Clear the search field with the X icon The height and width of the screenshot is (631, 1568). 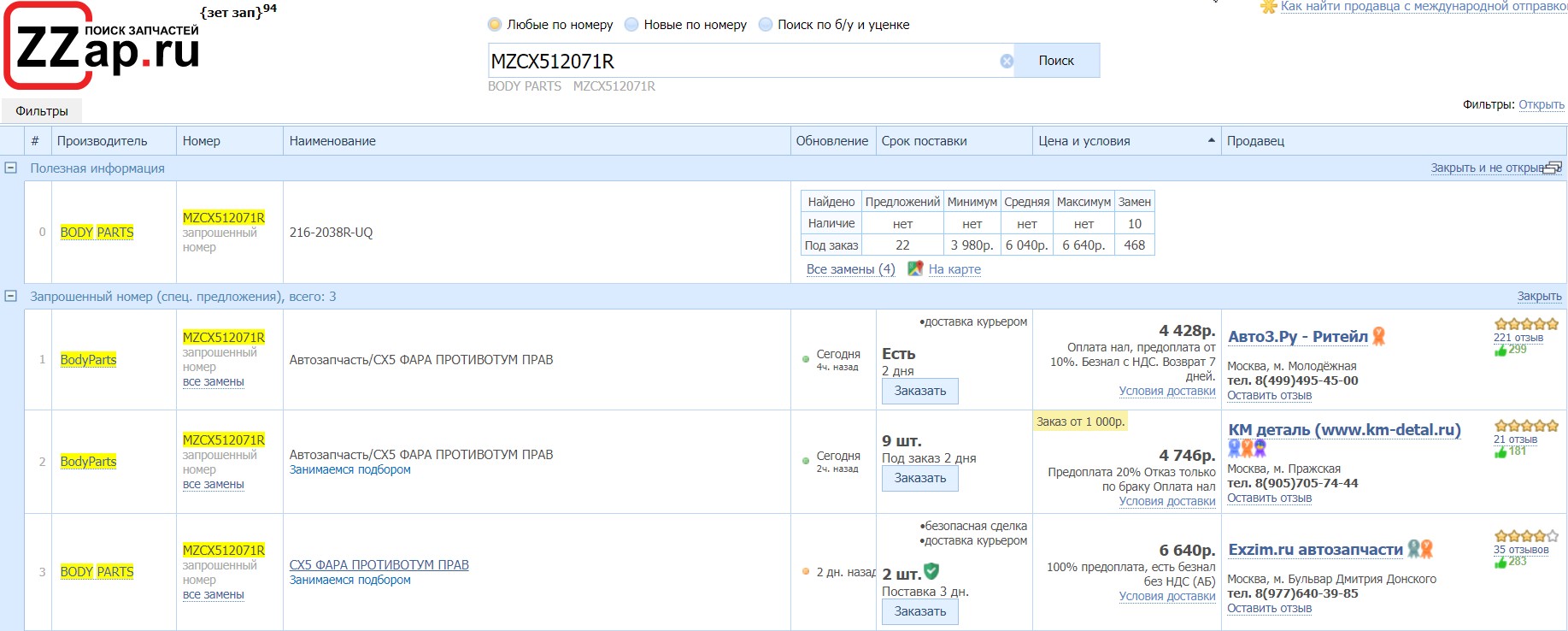tap(1007, 61)
